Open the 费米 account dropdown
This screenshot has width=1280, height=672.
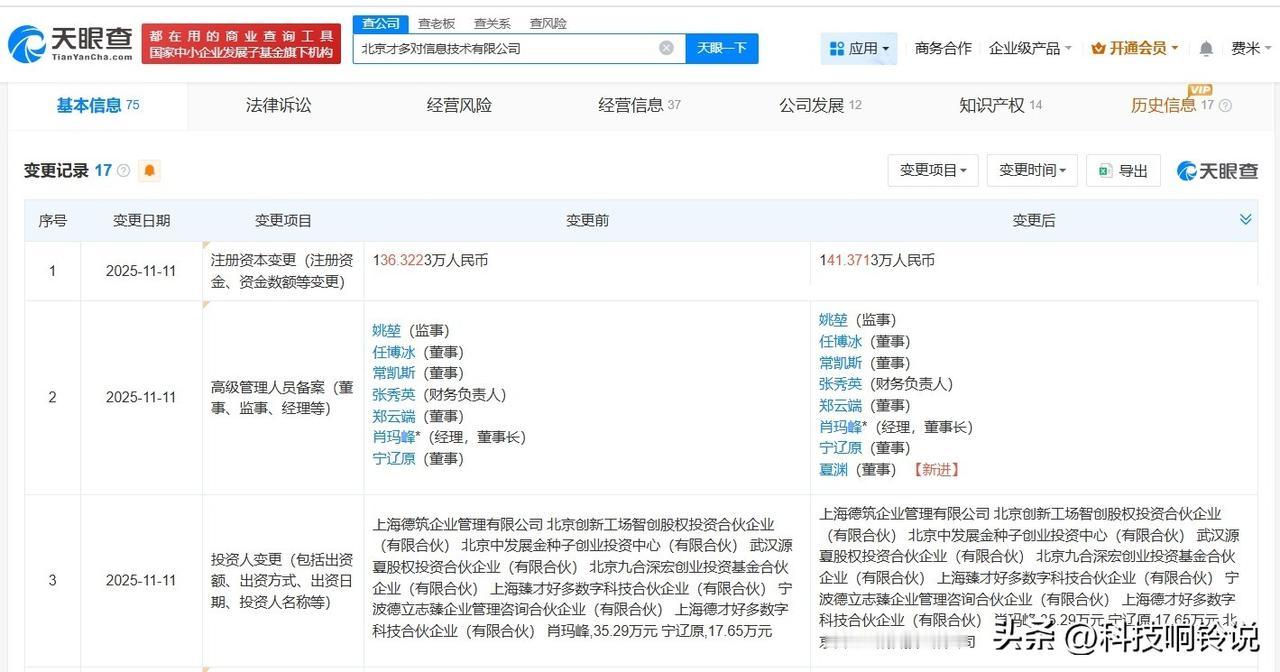point(1249,47)
